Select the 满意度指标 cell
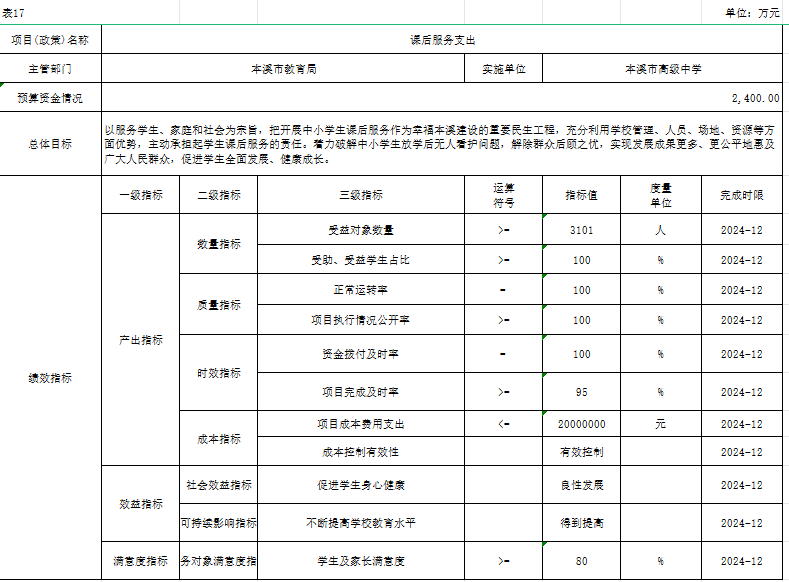This screenshot has height=582, width=789. click(x=141, y=561)
